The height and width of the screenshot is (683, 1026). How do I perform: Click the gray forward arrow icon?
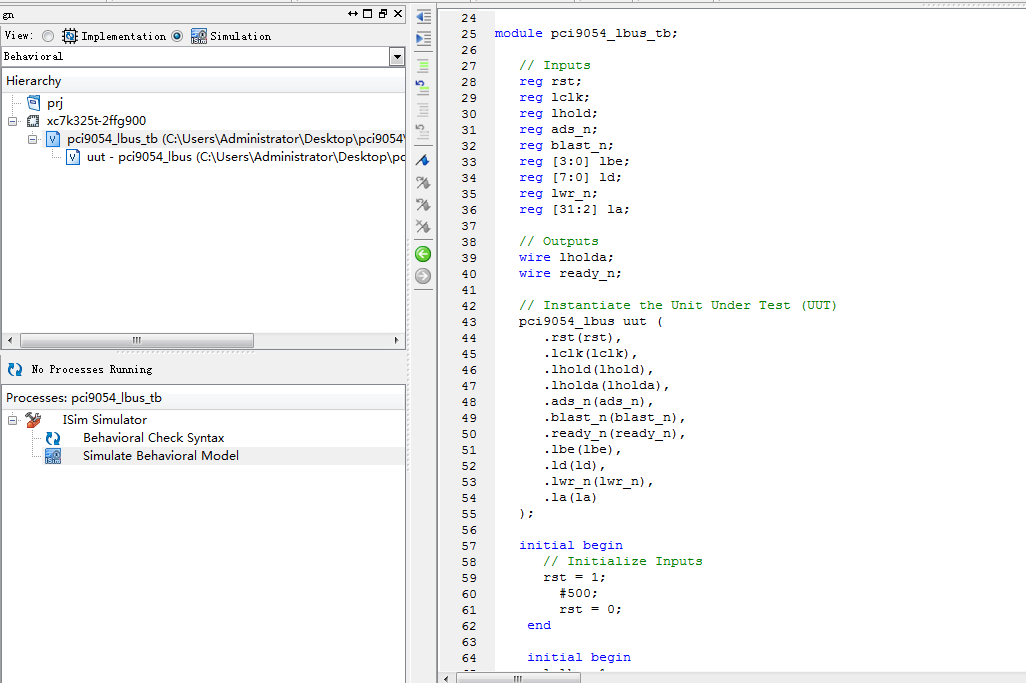pos(423,276)
